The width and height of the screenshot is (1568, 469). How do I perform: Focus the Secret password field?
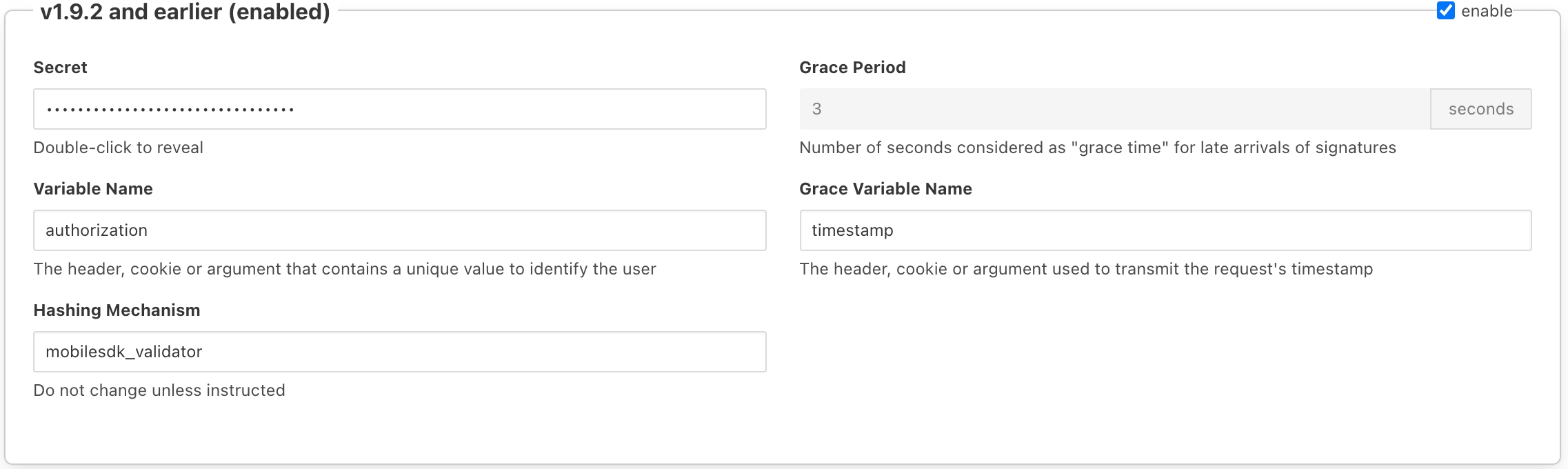coord(524,109)
